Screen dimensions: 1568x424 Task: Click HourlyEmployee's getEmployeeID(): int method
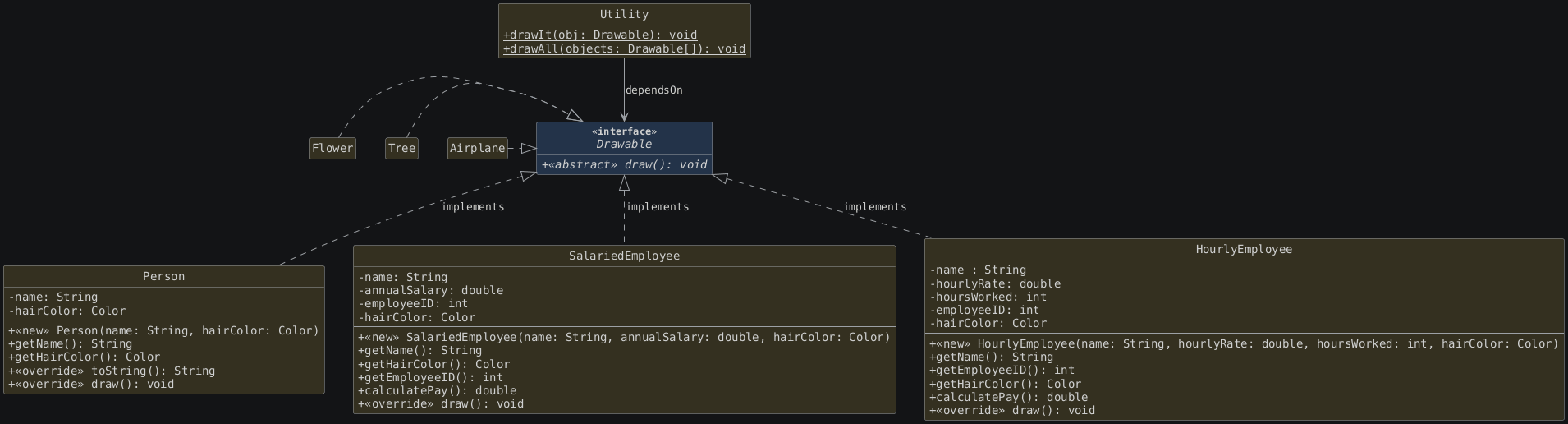click(1002, 370)
